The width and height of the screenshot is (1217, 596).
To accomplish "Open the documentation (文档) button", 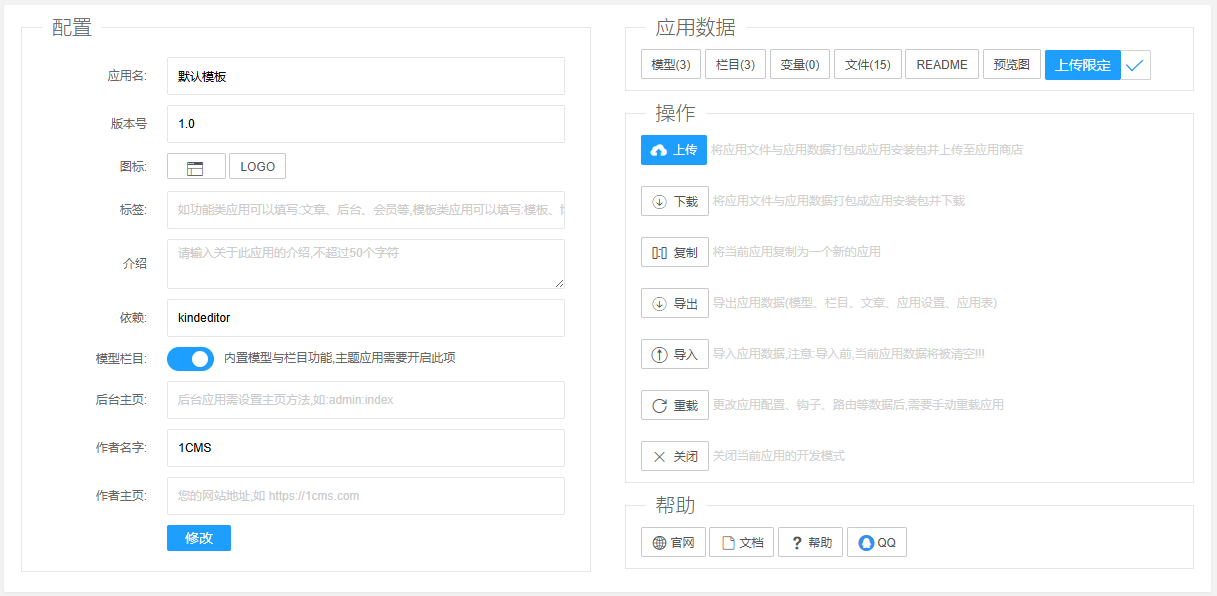I will [x=741, y=543].
